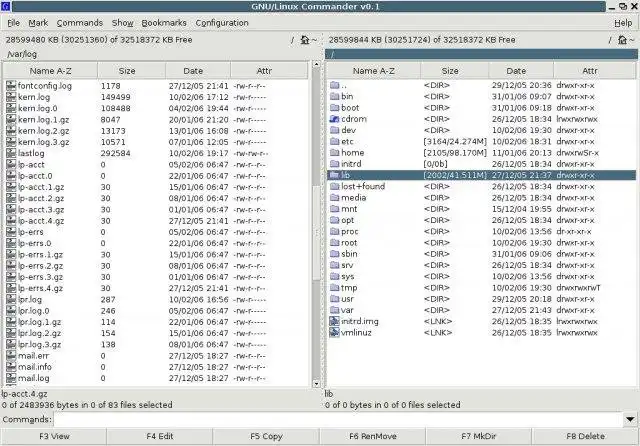Screen dimensions: 640x446
Task: Select the dev folder icon
Action: 334,130
